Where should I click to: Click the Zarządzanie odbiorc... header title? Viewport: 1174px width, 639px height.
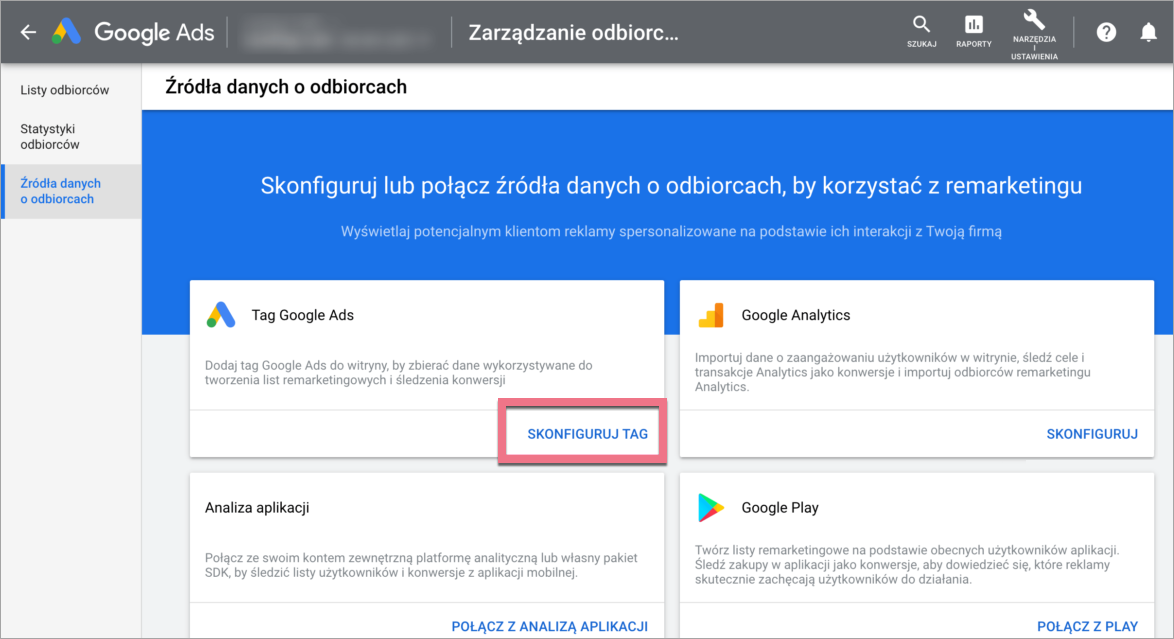point(573,32)
